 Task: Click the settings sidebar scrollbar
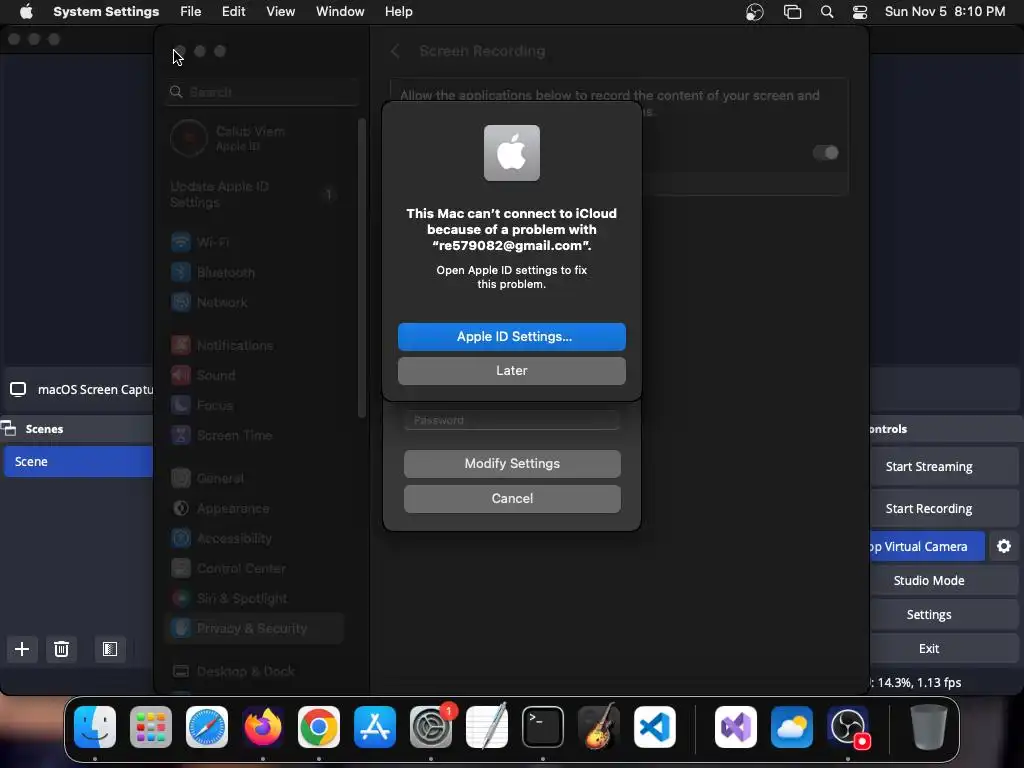coord(362,268)
